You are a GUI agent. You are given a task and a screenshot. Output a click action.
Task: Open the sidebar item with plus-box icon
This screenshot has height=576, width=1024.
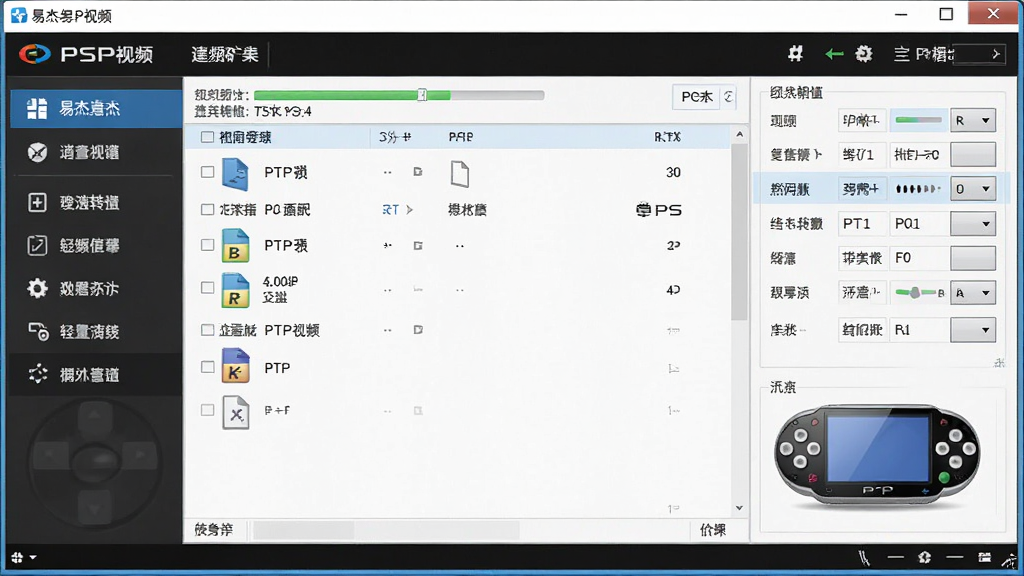[96, 202]
